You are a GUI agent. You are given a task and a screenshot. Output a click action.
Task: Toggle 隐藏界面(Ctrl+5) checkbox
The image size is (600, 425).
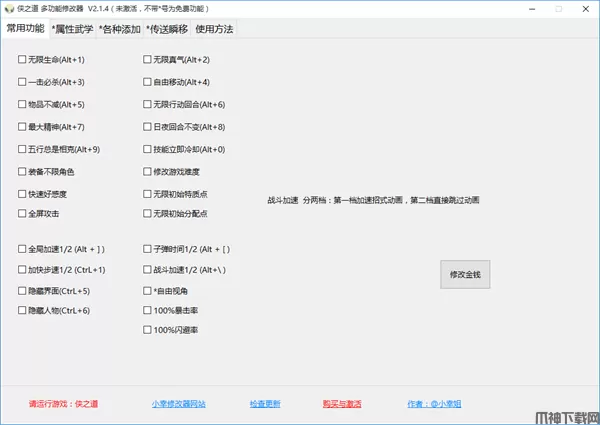pyautogui.click(x=22, y=291)
